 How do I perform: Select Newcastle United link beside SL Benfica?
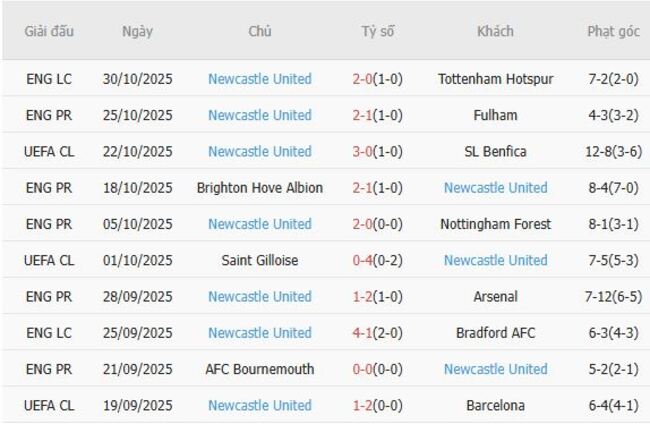[260, 151]
